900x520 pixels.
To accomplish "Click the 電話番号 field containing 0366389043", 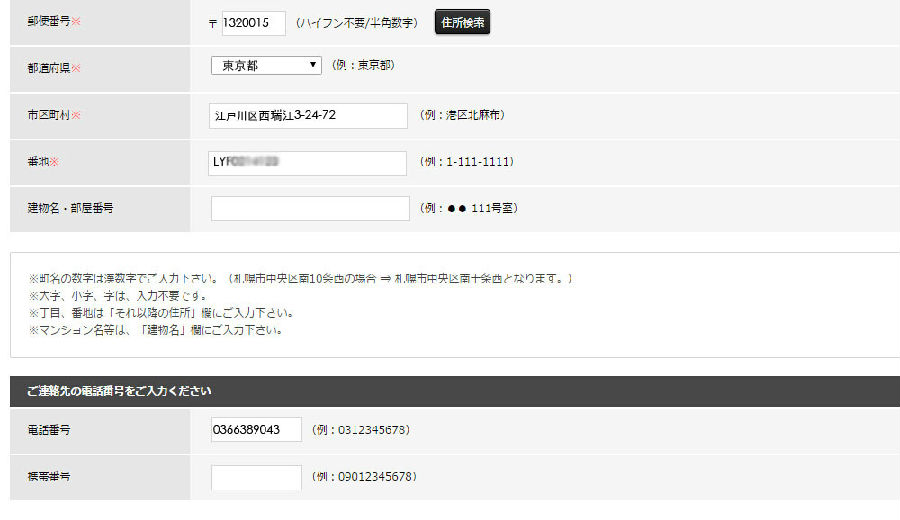I will tap(256, 430).
